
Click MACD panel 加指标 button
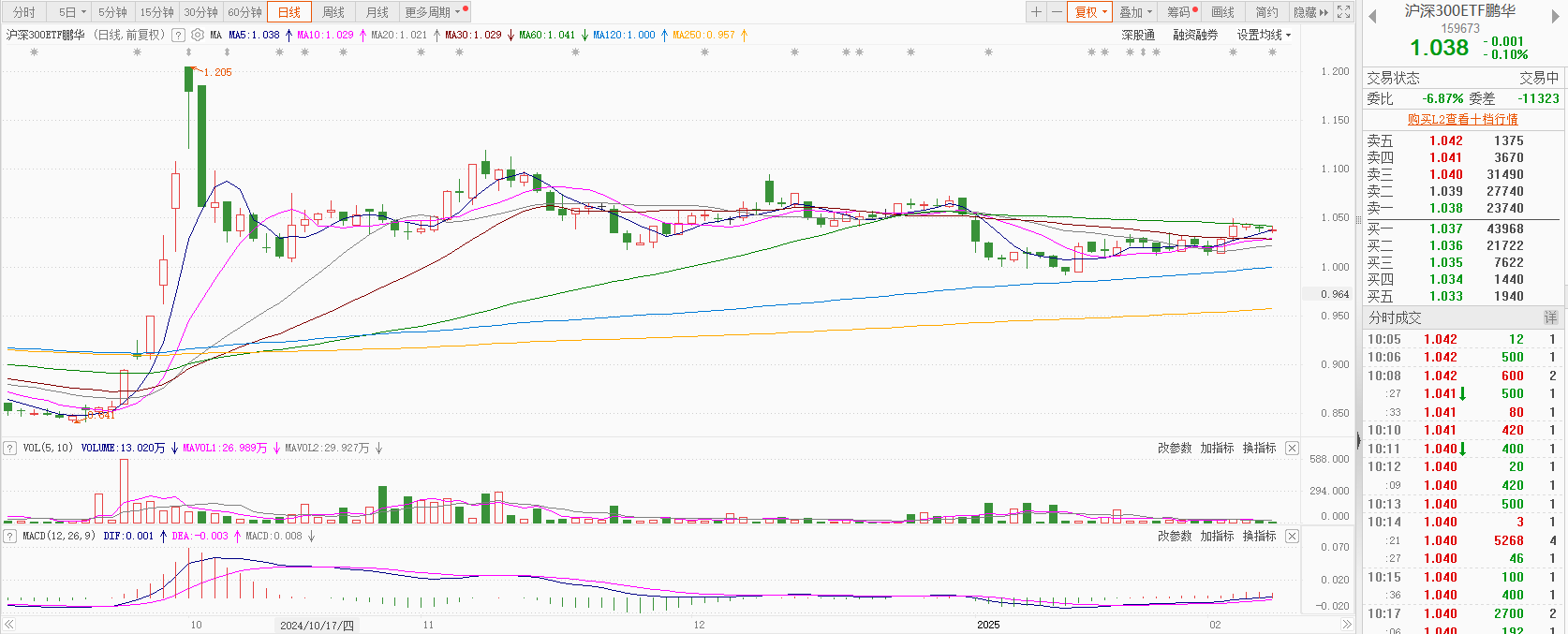pos(1217,536)
